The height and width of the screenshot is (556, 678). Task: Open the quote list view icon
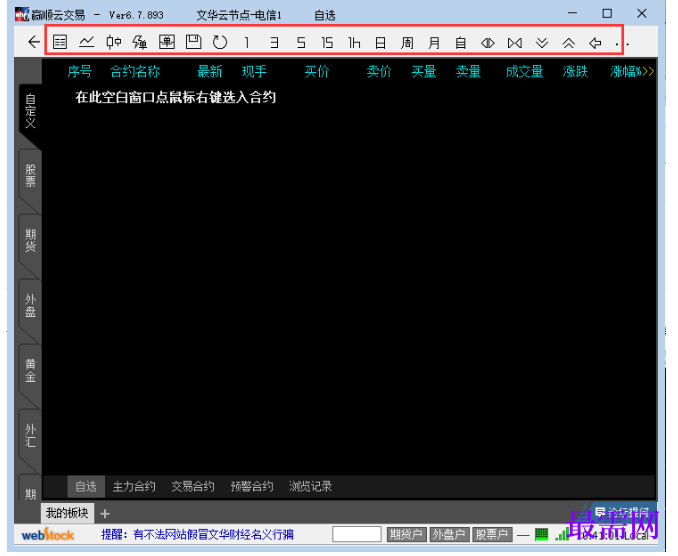(60, 42)
